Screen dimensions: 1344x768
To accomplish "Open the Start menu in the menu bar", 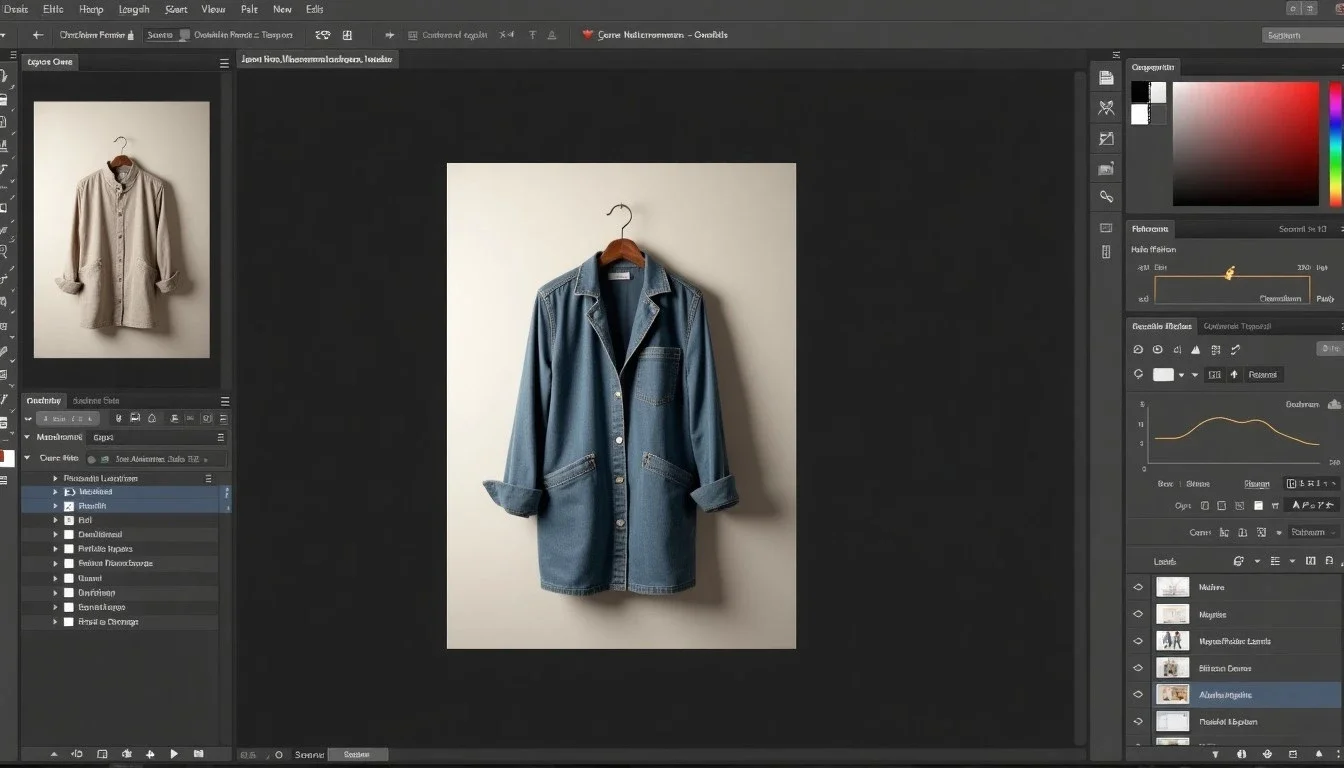I will pyautogui.click(x=176, y=9).
